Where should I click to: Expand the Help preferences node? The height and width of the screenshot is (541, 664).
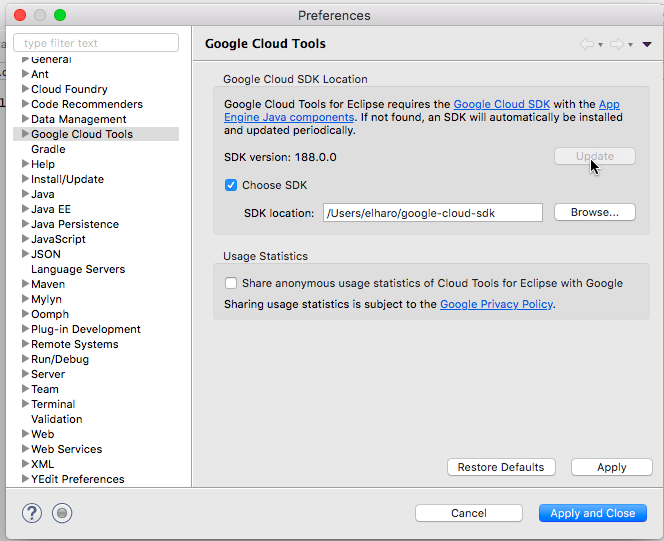(x=25, y=164)
